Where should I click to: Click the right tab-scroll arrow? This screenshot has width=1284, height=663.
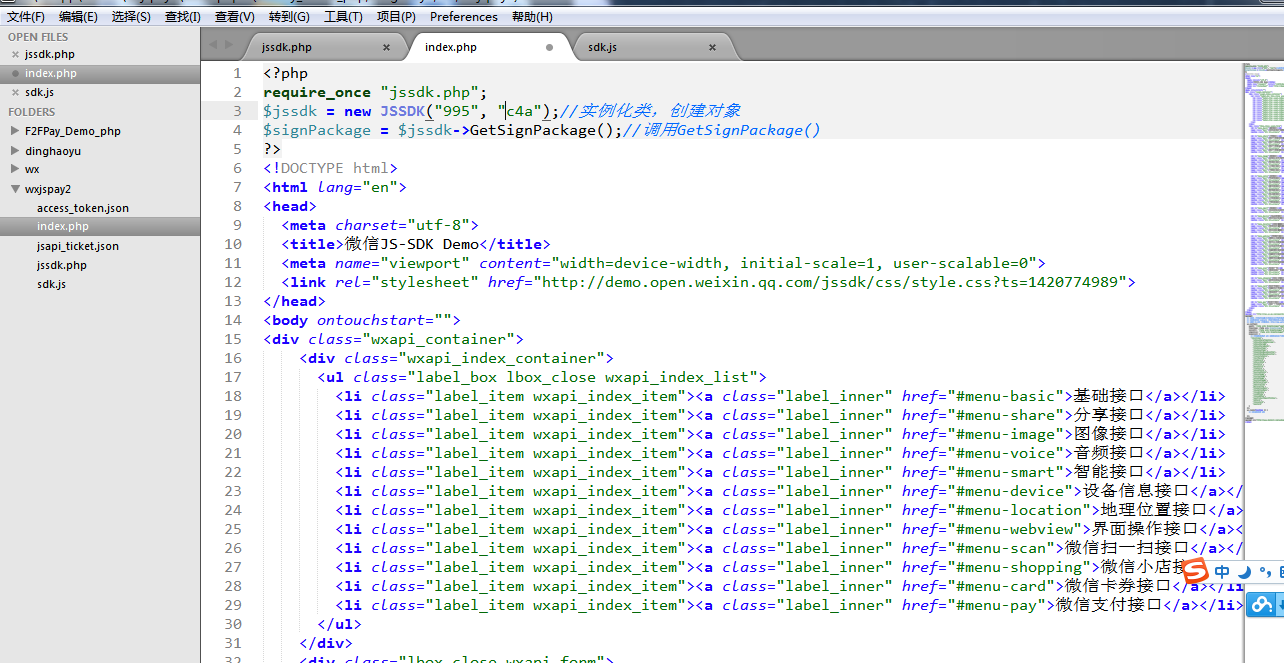coord(229,45)
